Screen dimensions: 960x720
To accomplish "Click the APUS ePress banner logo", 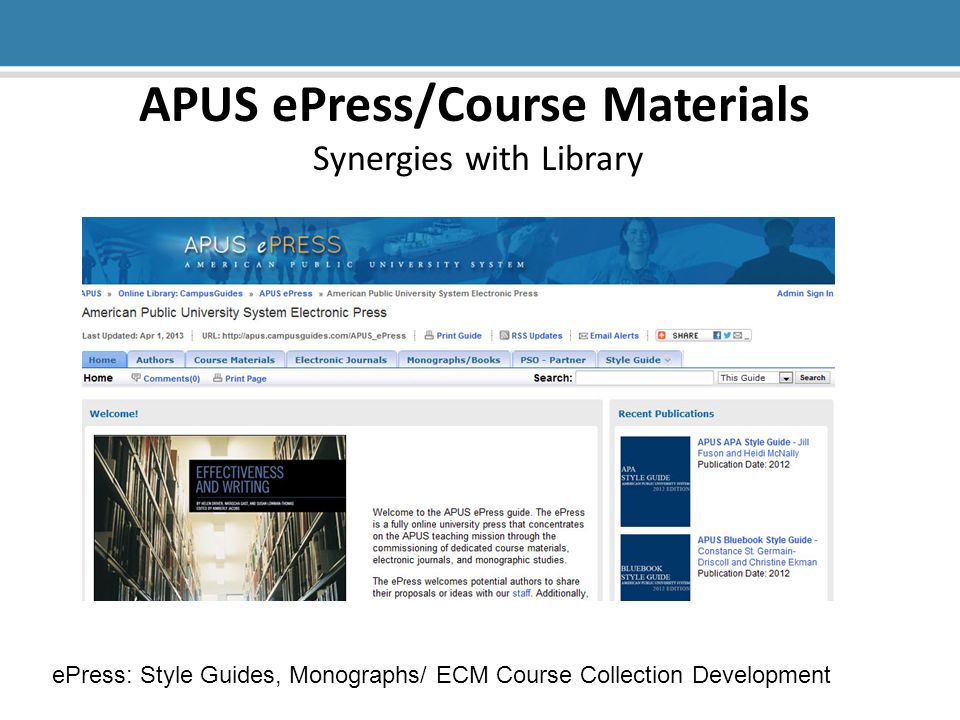I will 263,246.
